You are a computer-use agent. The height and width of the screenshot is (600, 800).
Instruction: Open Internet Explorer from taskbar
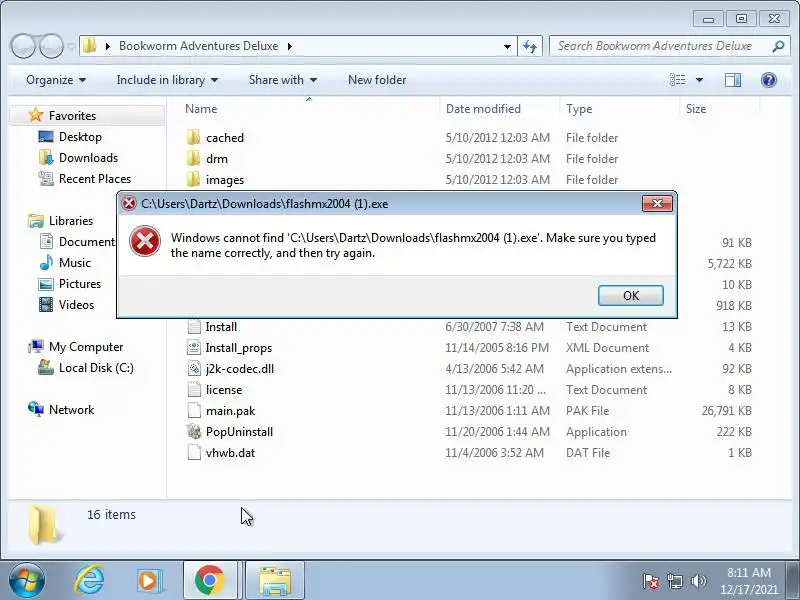click(89, 581)
